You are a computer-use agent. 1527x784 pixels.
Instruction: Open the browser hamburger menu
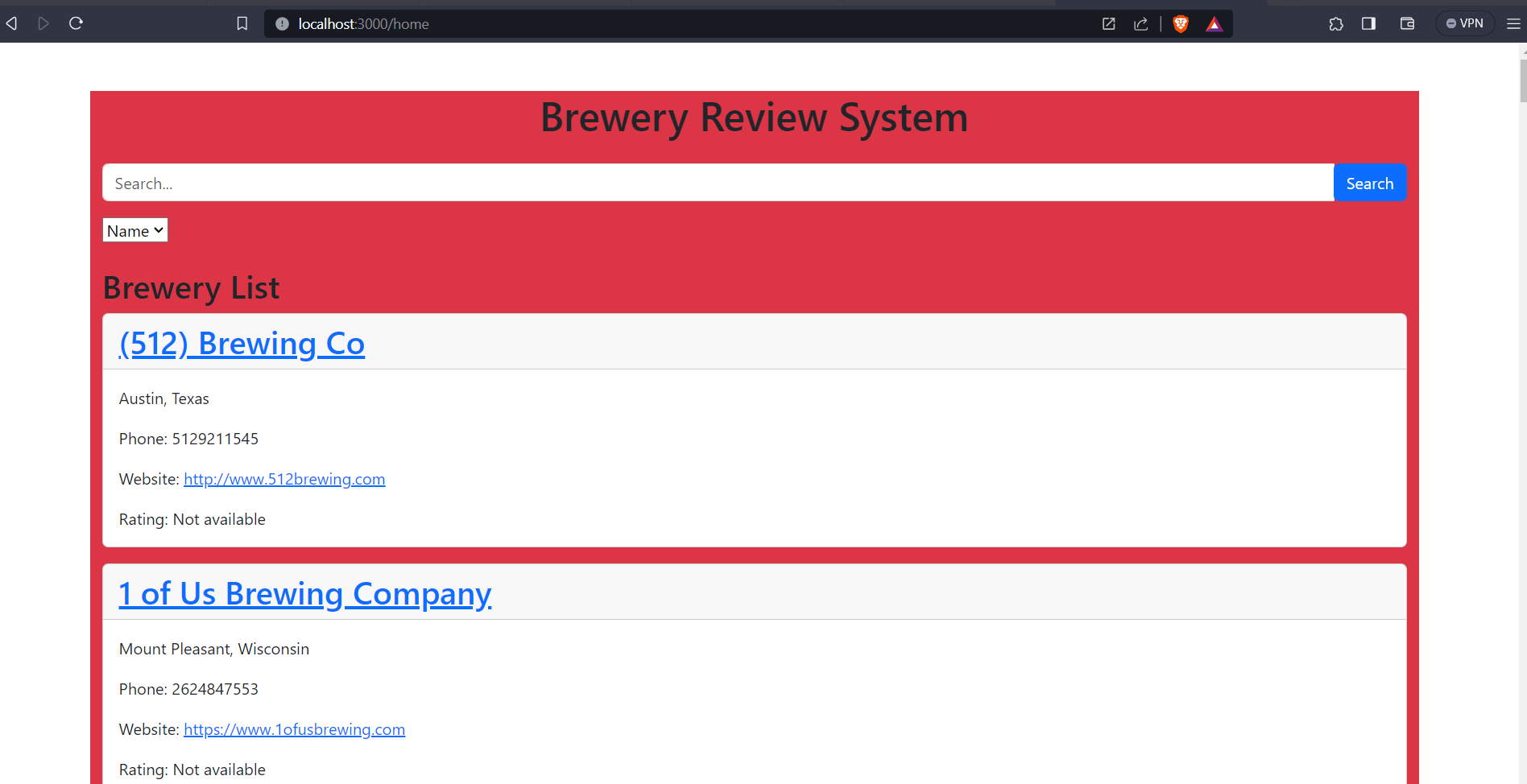1512,23
